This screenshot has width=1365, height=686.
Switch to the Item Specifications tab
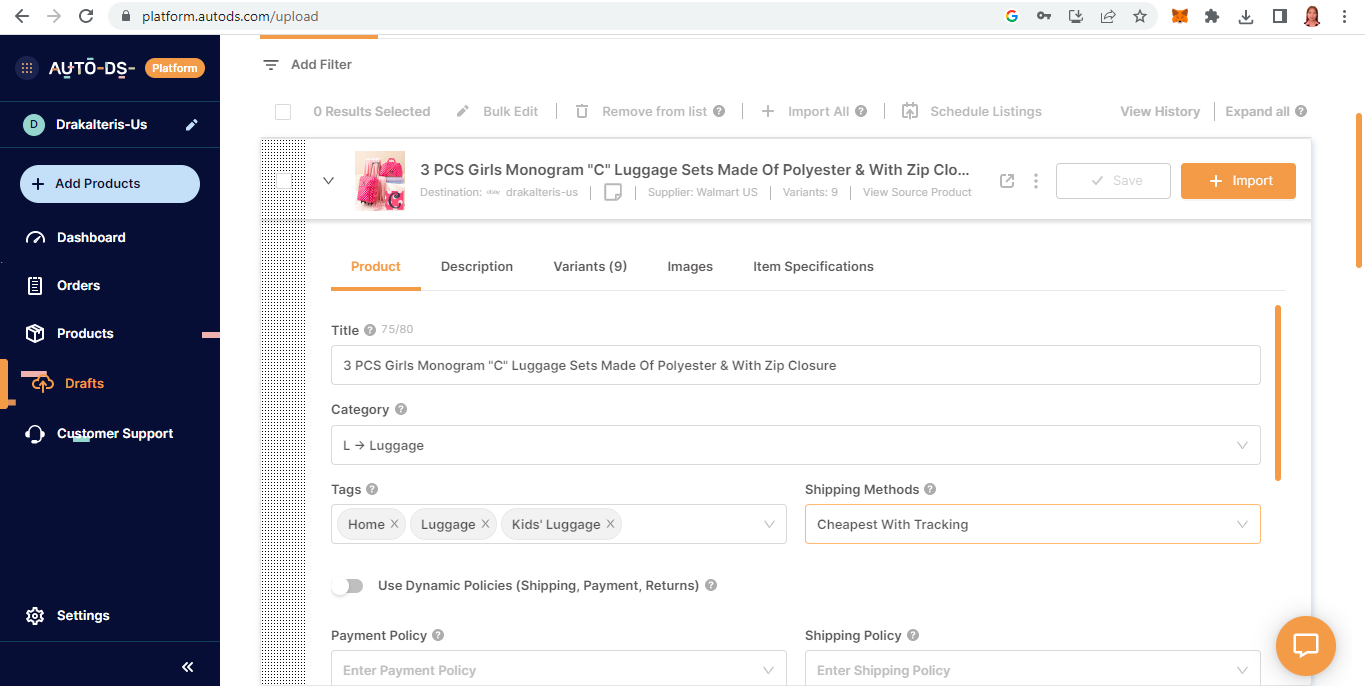click(x=813, y=267)
